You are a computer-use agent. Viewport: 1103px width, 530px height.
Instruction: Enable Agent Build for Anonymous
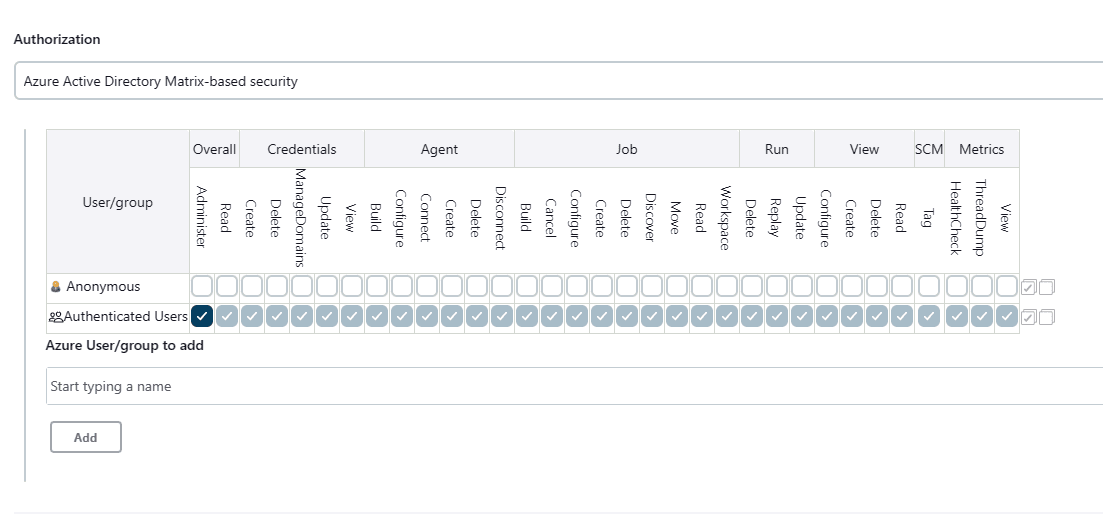pyautogui.click(x=376, y=286)
